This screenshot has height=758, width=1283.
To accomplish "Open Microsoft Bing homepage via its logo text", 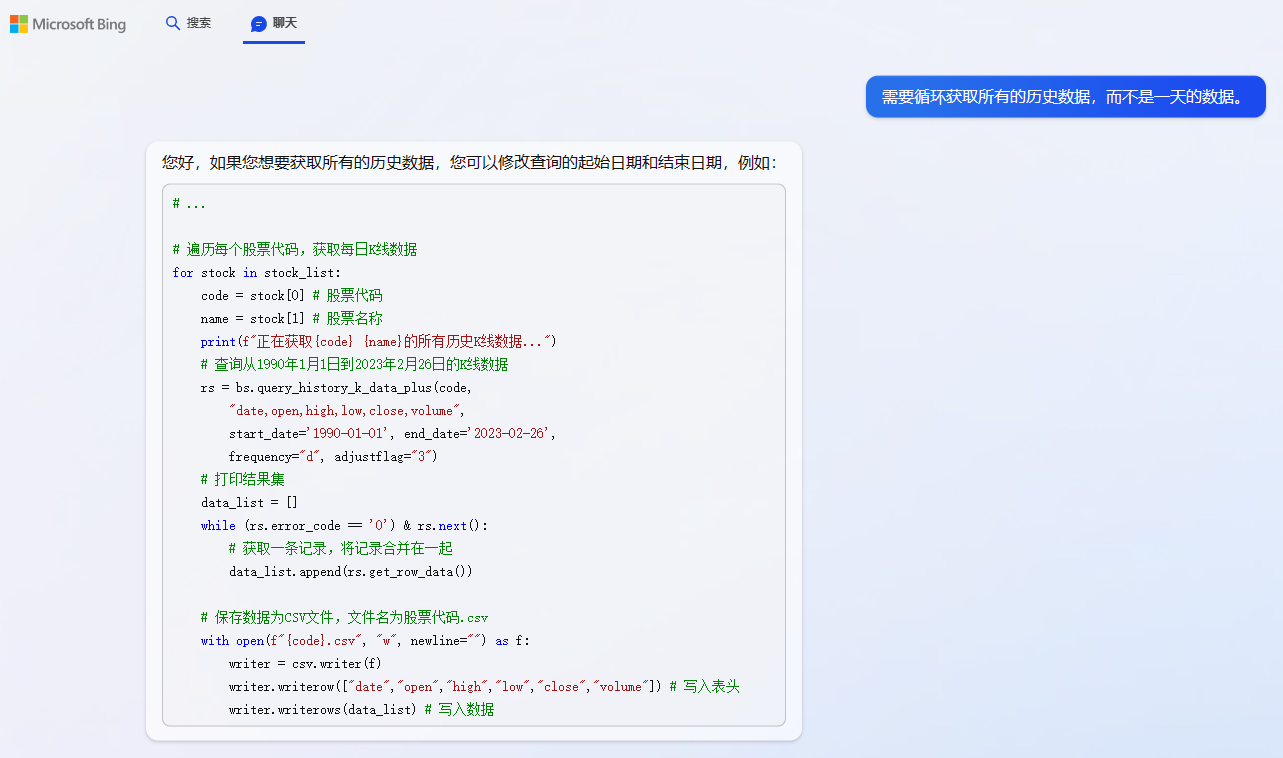I will point(80,23).
